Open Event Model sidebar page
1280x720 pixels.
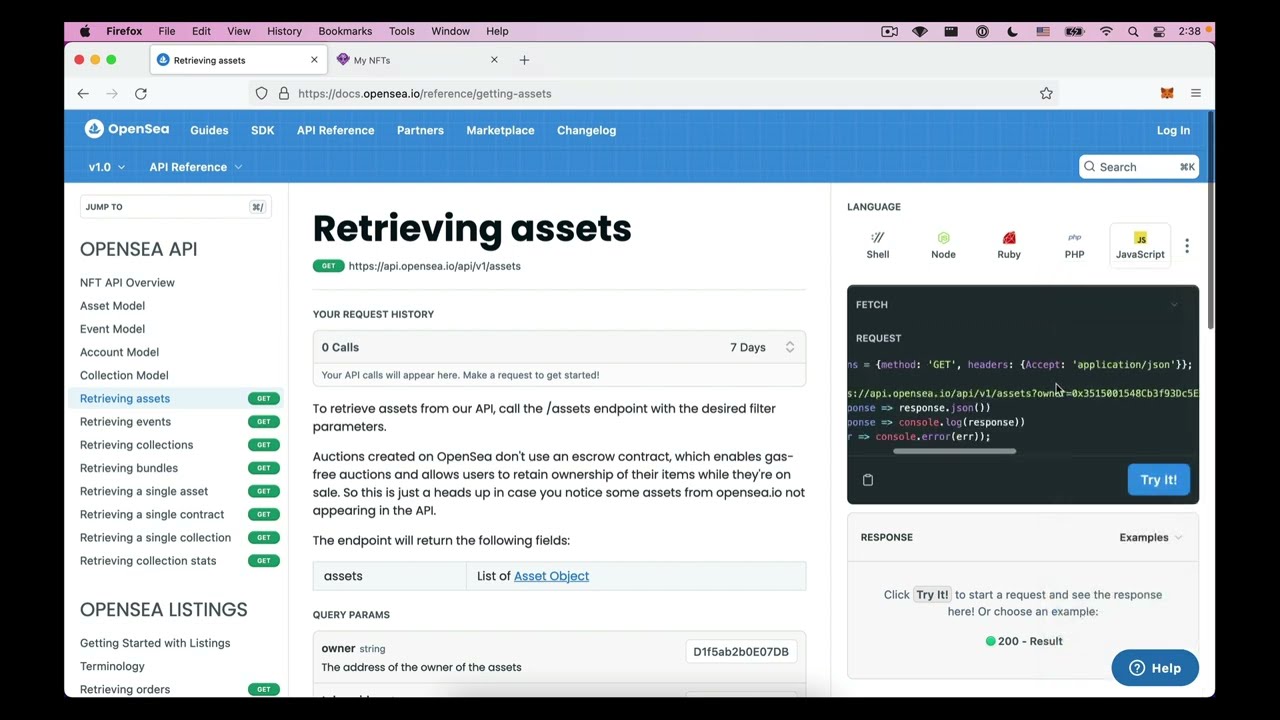click(112, 329)
